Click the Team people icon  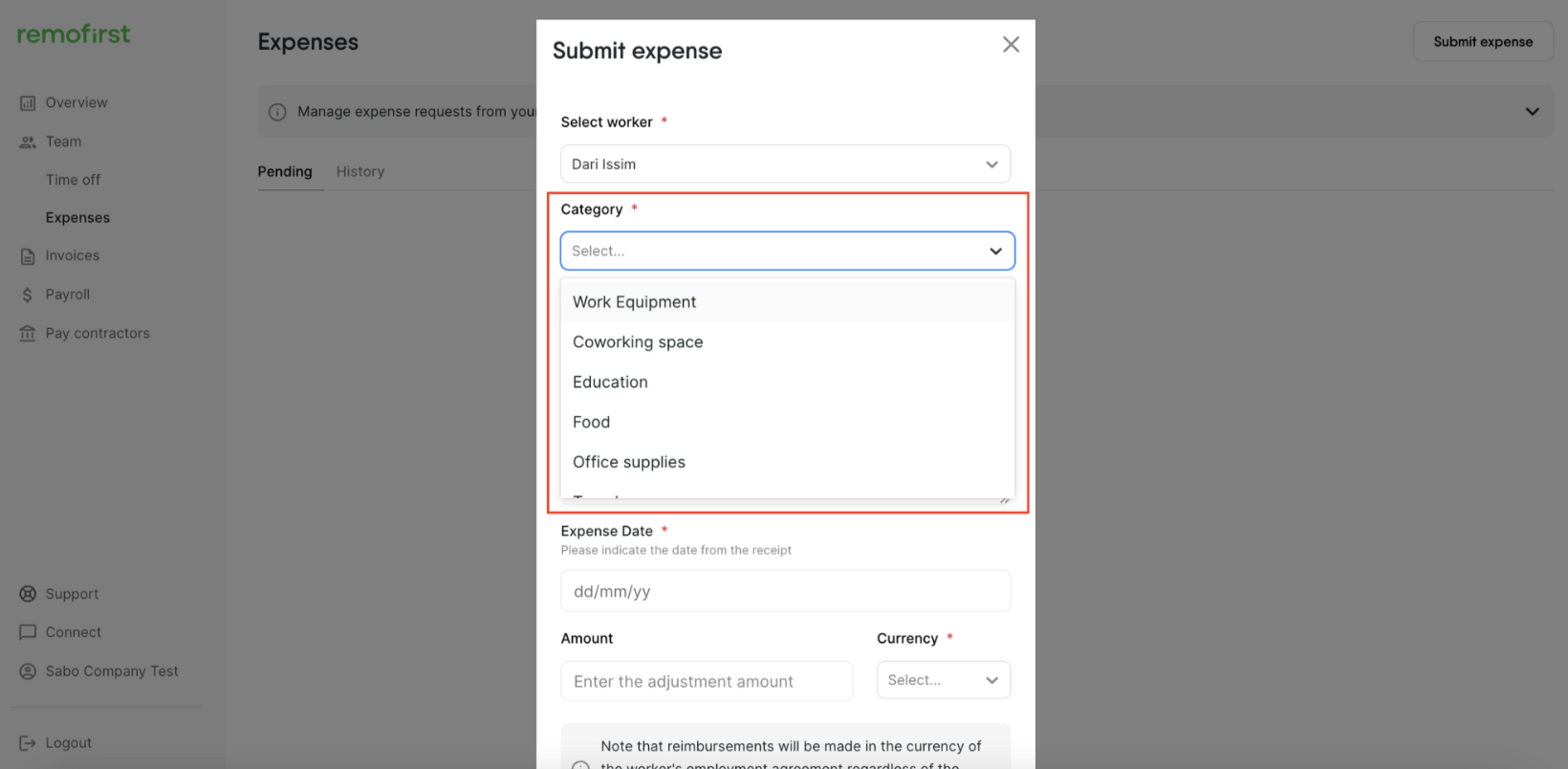pyautogui.click(x=28, y=143)
